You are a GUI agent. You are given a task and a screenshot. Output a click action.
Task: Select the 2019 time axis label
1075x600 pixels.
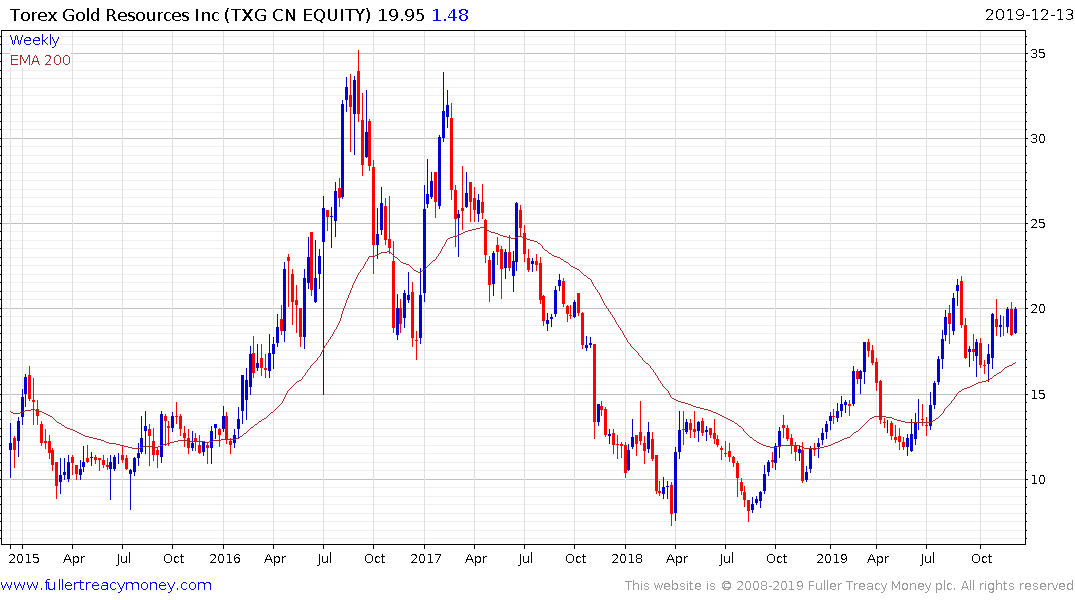tap(832, 559)
